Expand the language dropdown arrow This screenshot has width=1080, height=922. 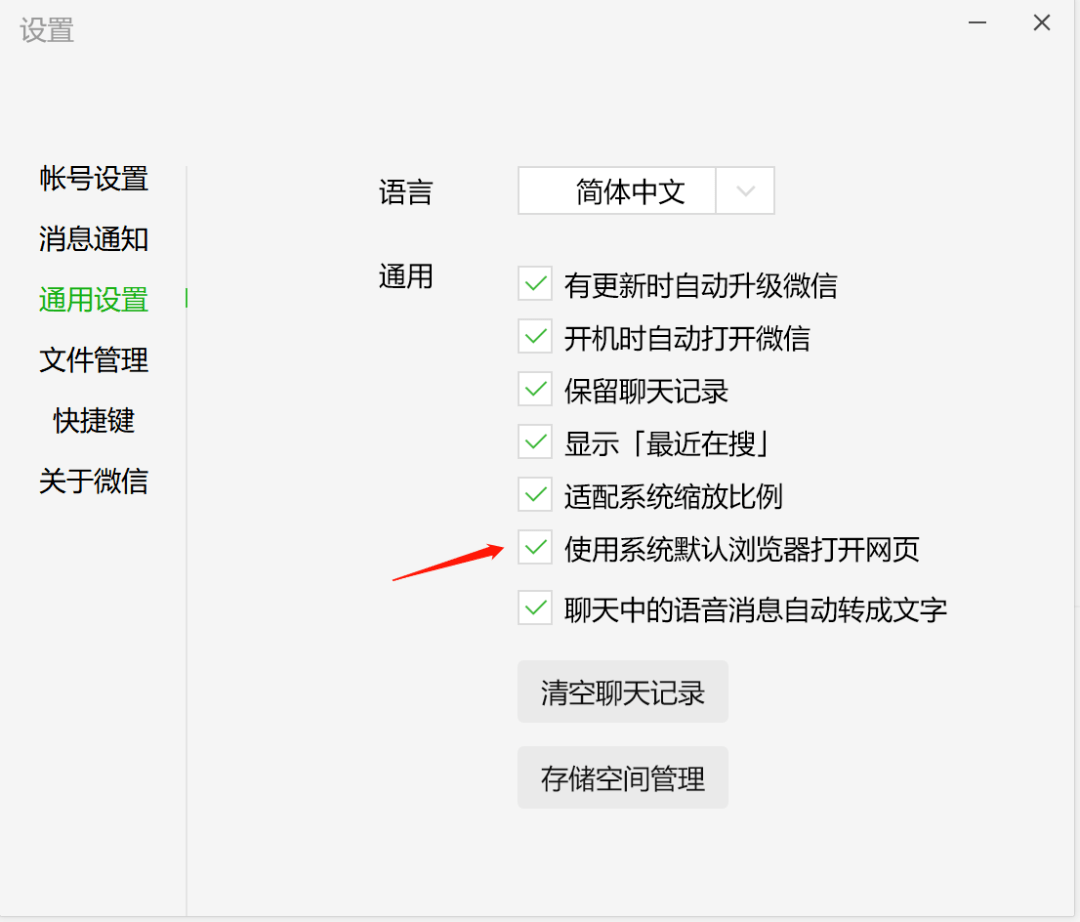pos(745,191)
